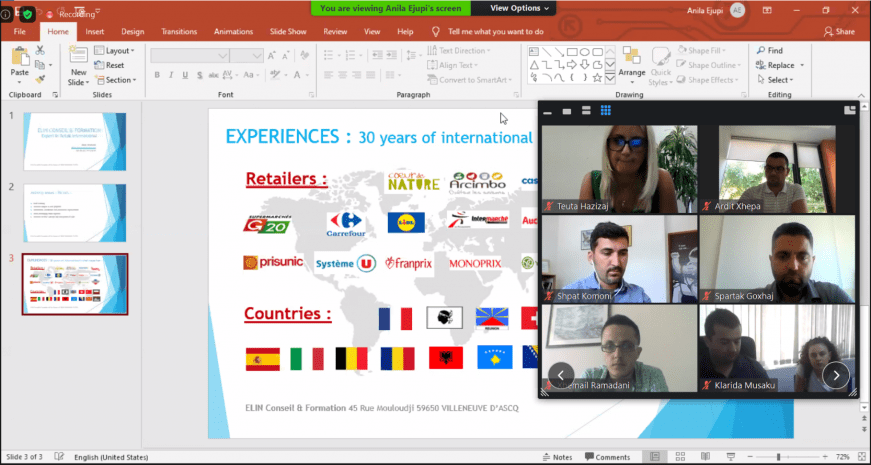Open the Line Spacing dropdown
The image size is (871, 465).
413,55
